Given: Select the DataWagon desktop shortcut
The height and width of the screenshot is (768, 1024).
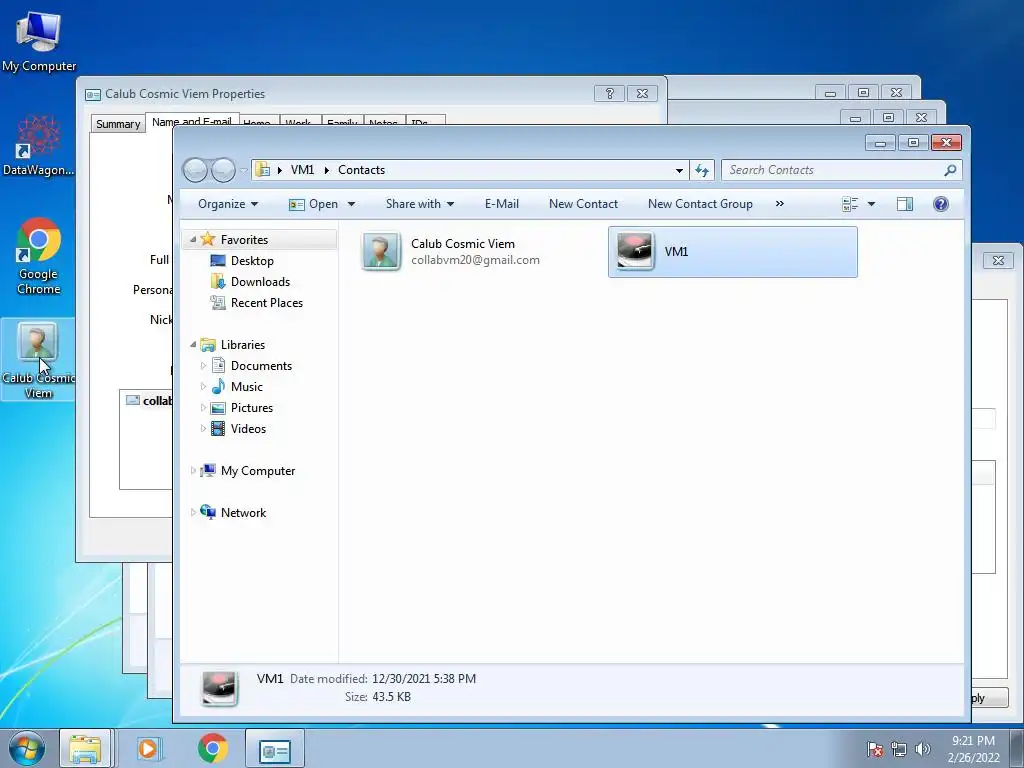Looking at the screenshot, I should click(39, 145).
